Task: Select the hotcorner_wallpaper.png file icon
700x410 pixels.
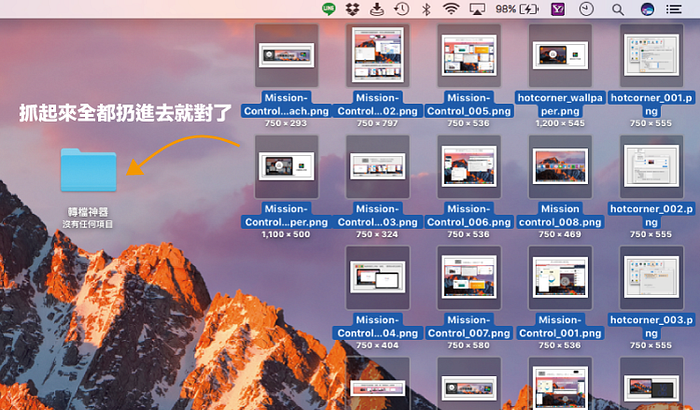Action: pos(560,55)
